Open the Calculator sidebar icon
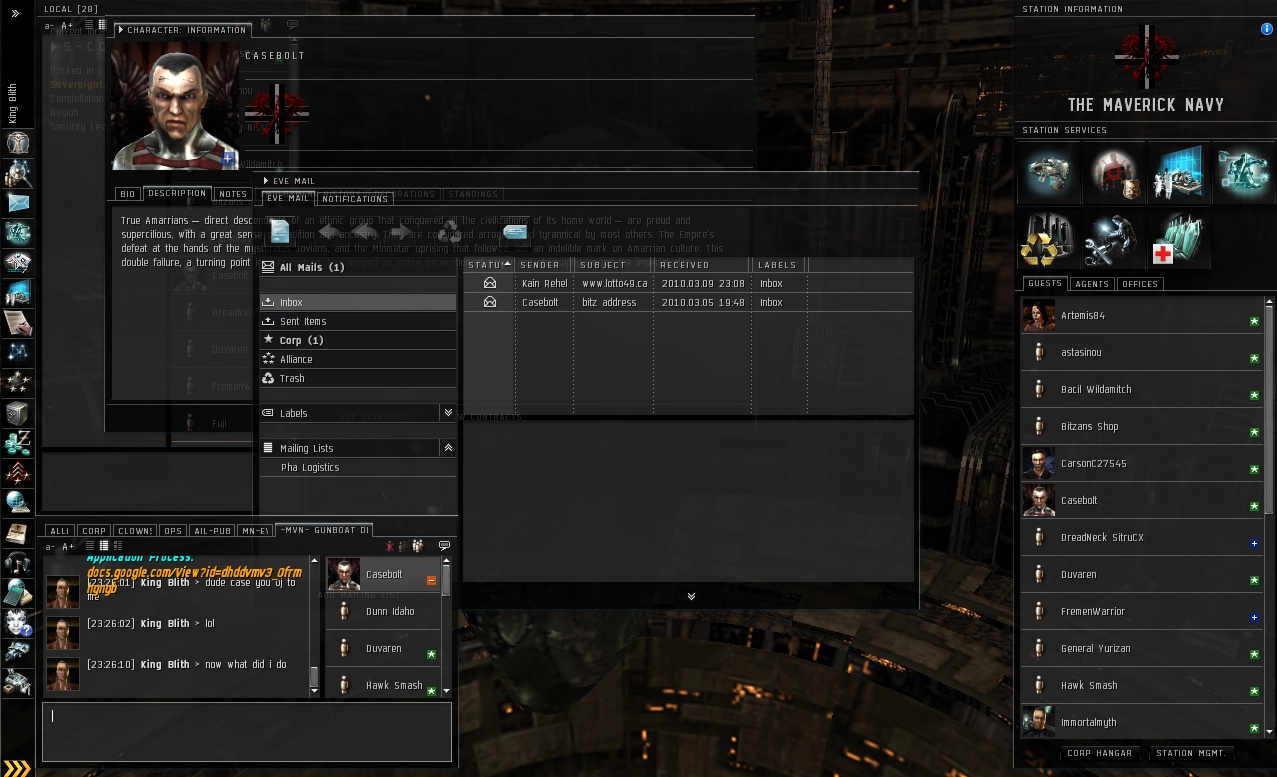This screenshot has height=777, width=1277. pos(17,593)
